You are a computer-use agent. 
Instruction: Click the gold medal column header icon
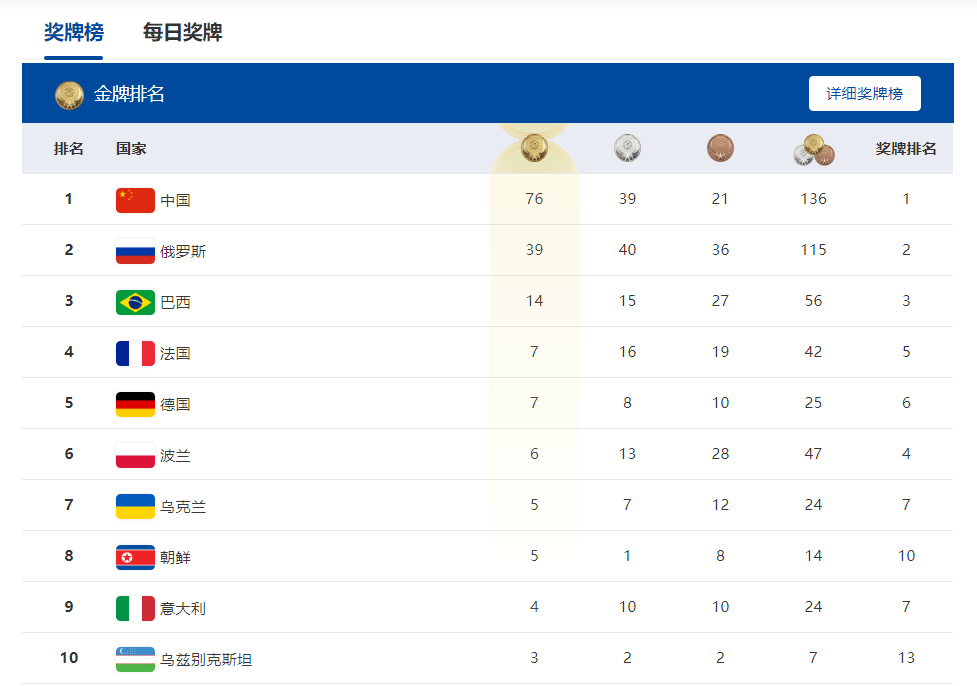[x=534, y=148]
